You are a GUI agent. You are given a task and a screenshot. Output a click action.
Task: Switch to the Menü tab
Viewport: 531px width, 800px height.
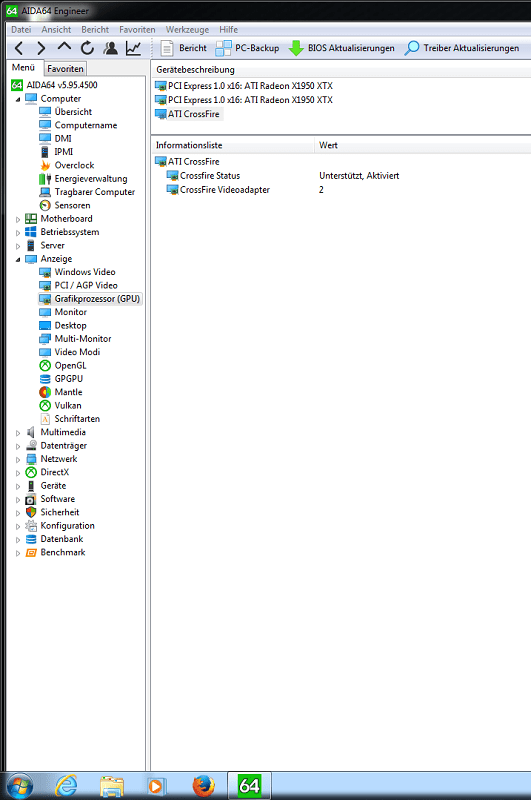23,67
